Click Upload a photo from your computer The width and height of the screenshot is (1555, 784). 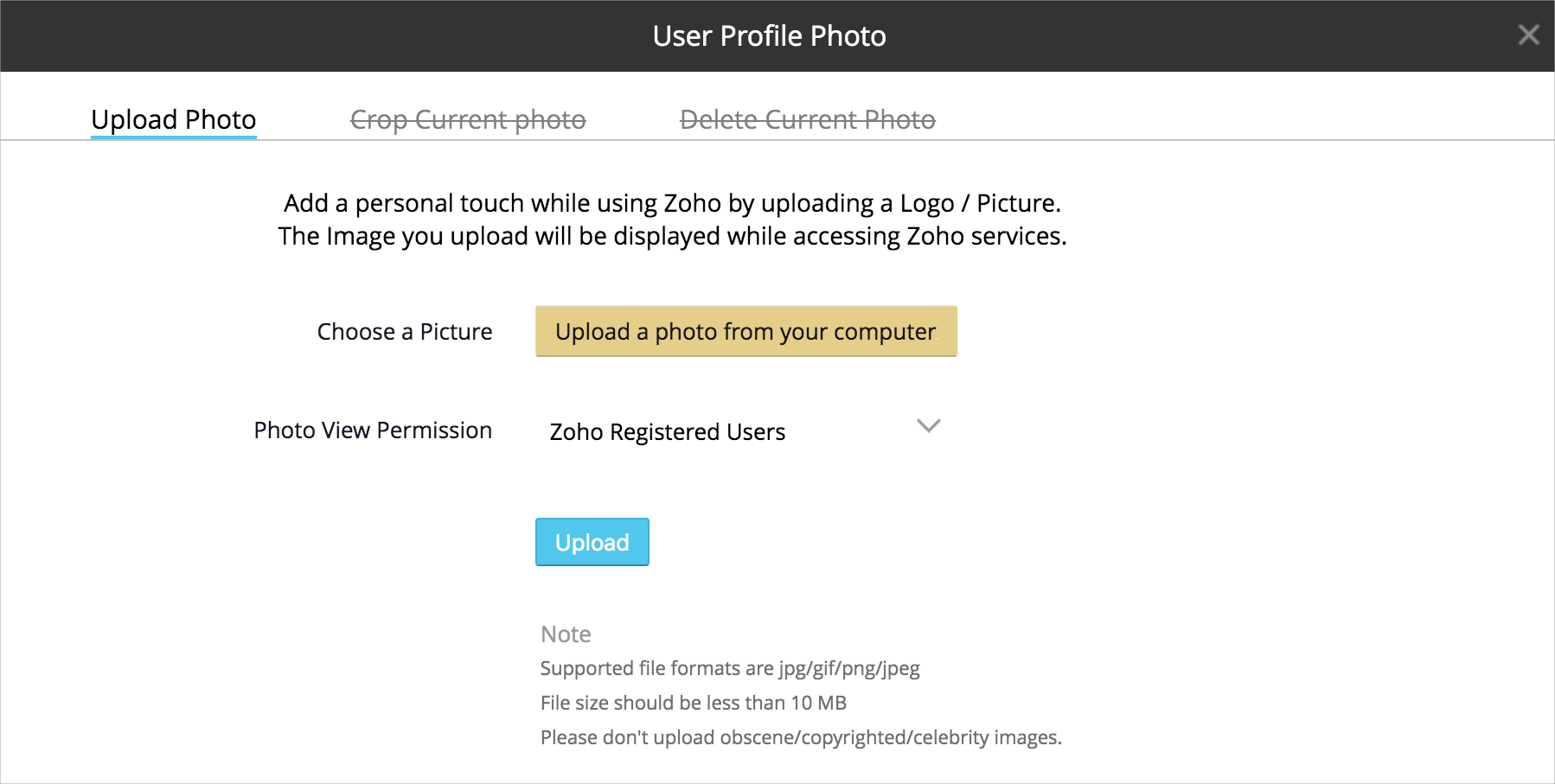[x=746, y=332]
